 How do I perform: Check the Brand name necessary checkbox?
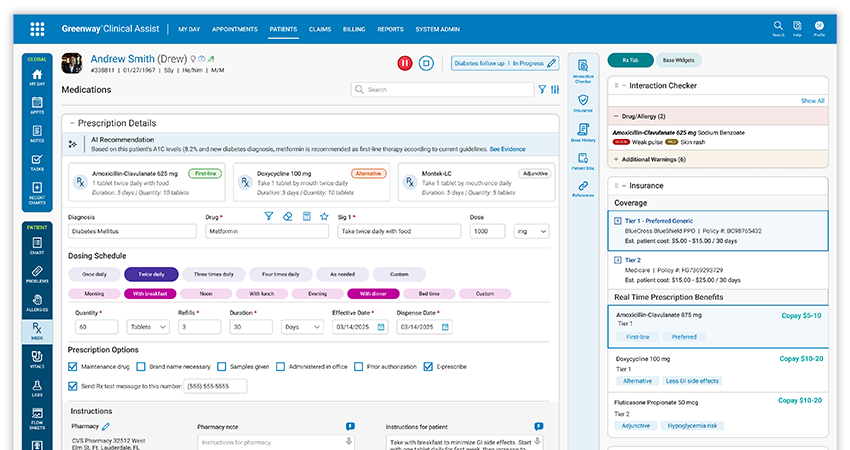141,366
